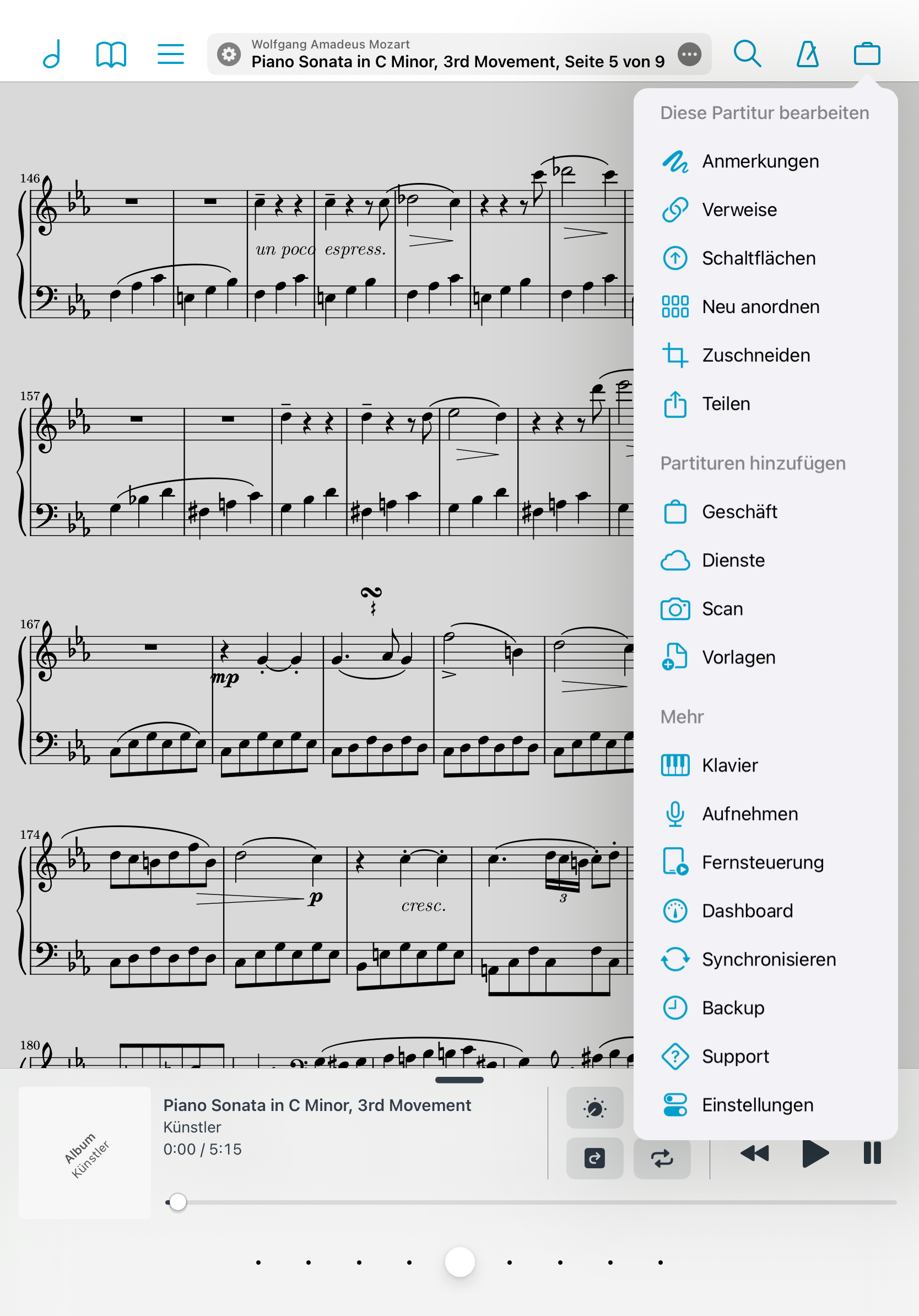The height and width of the screenshot is (1316, 919).
Task: Click the gear icon beside the score title
Action: [x=229, y=55]
